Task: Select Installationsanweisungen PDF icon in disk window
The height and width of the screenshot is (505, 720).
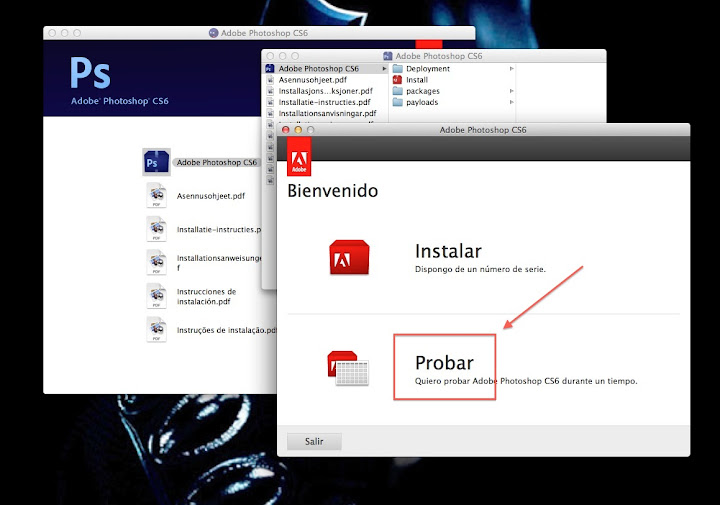Action: (x=157, y=262)
